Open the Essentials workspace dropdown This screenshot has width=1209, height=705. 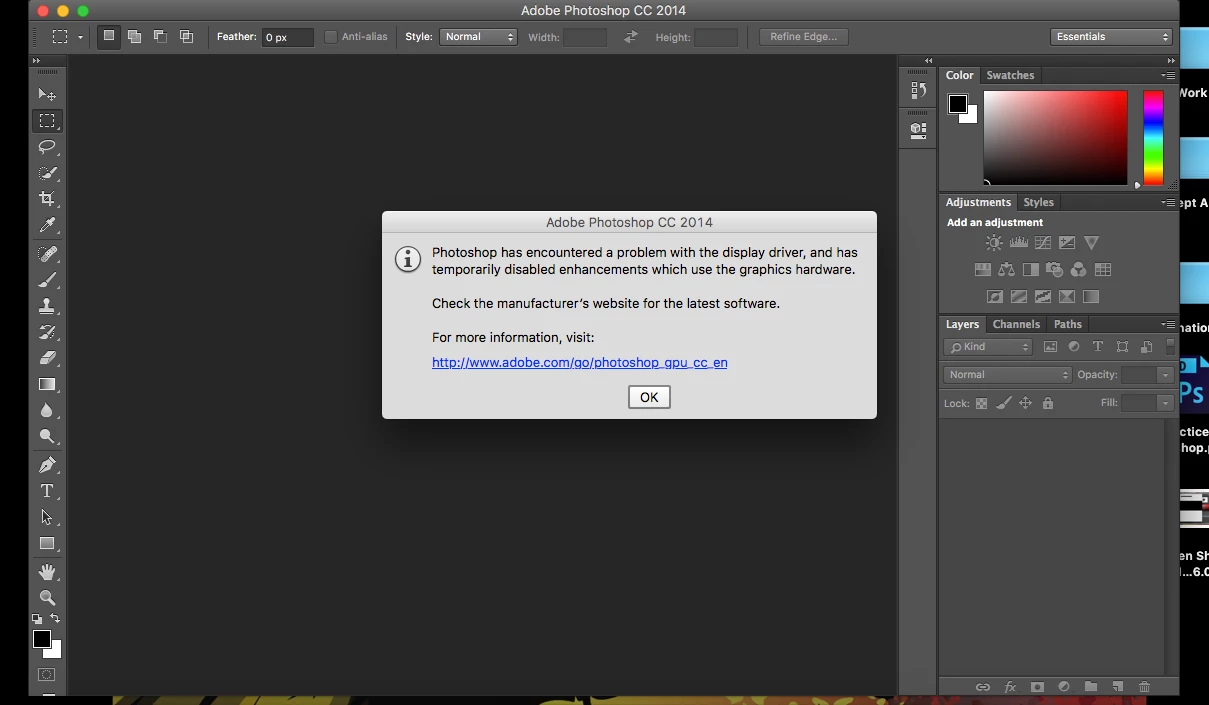click(x=1111, y=37)
